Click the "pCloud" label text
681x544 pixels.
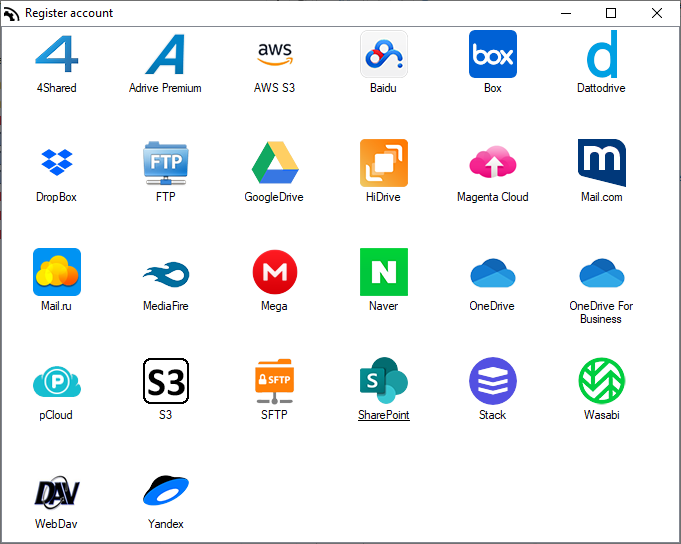click(x=56, y=415)
